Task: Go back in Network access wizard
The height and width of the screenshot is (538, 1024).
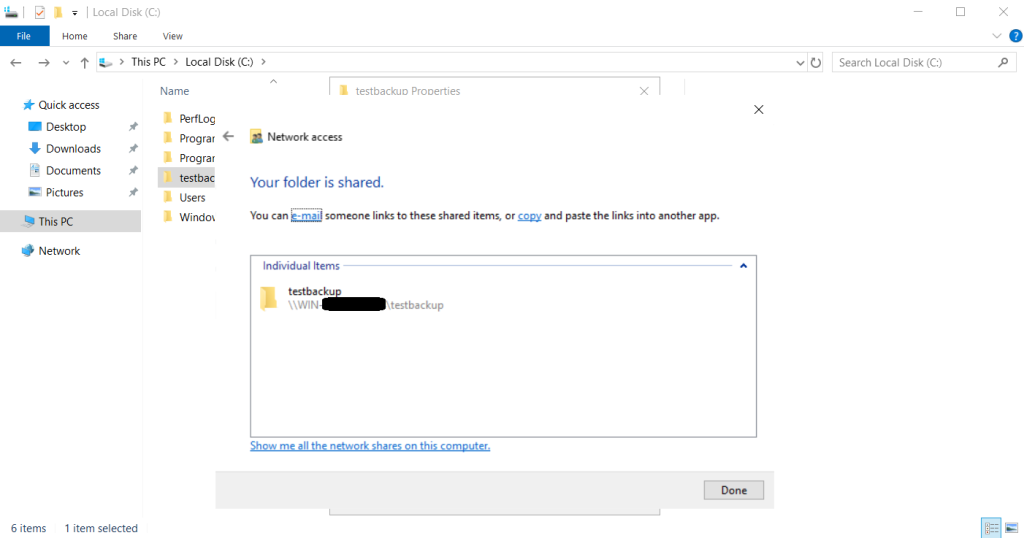Action: click(228, 136)
